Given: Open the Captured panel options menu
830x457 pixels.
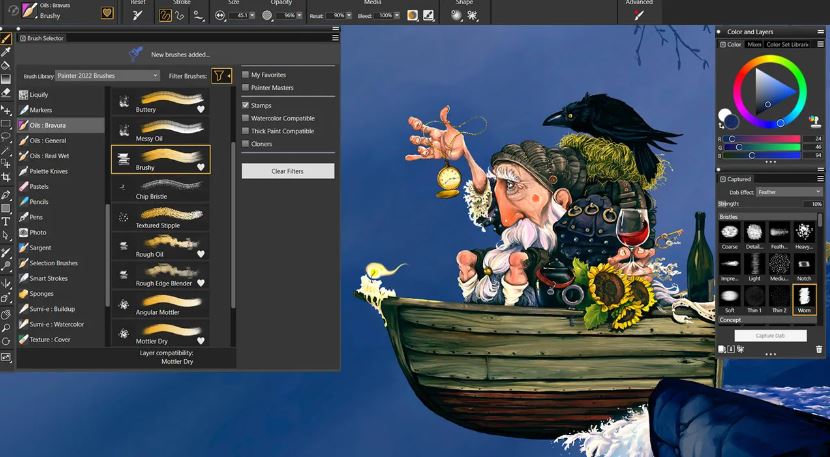Looking at the screenshot, I should click(820, 179).
